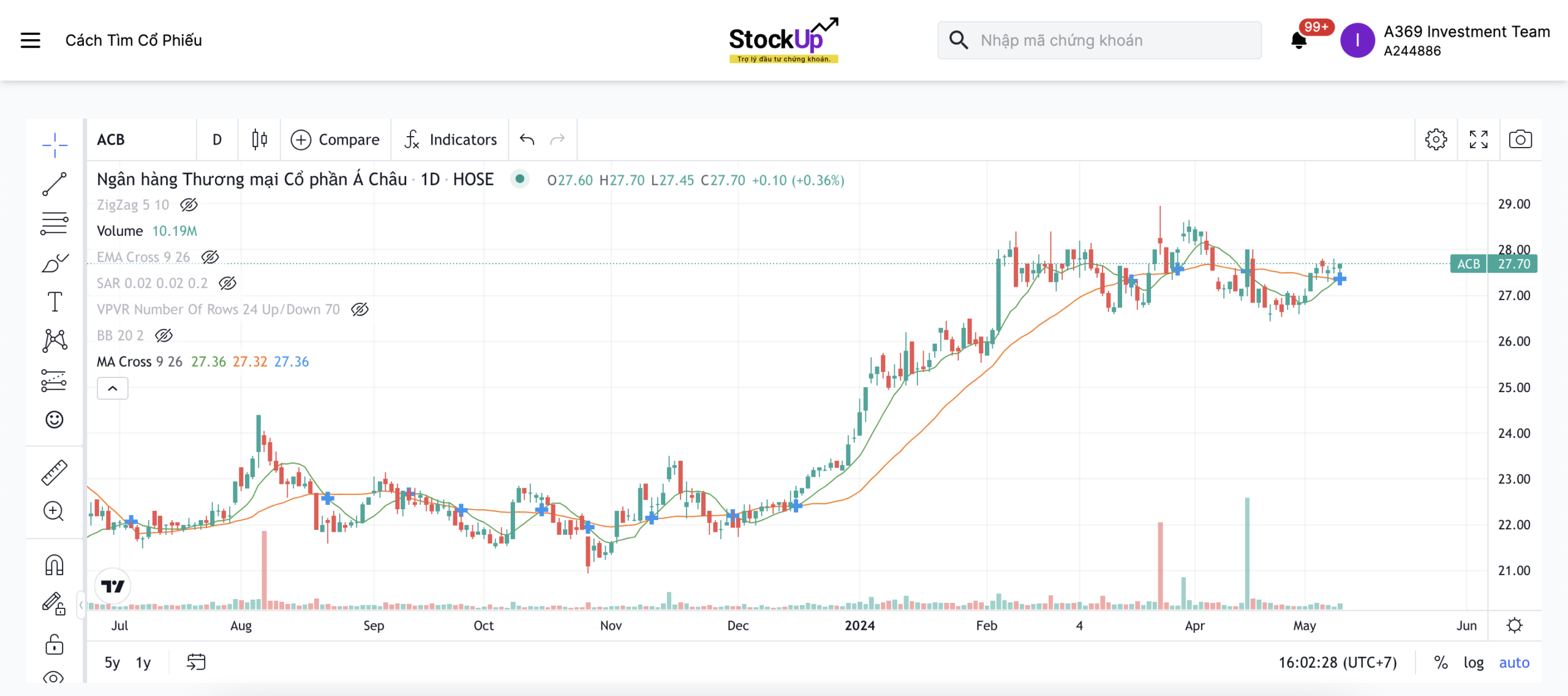The width and height of the screenshot is (1568, 696).
Task: Click the green market status dot
Action: click(519, 179)
